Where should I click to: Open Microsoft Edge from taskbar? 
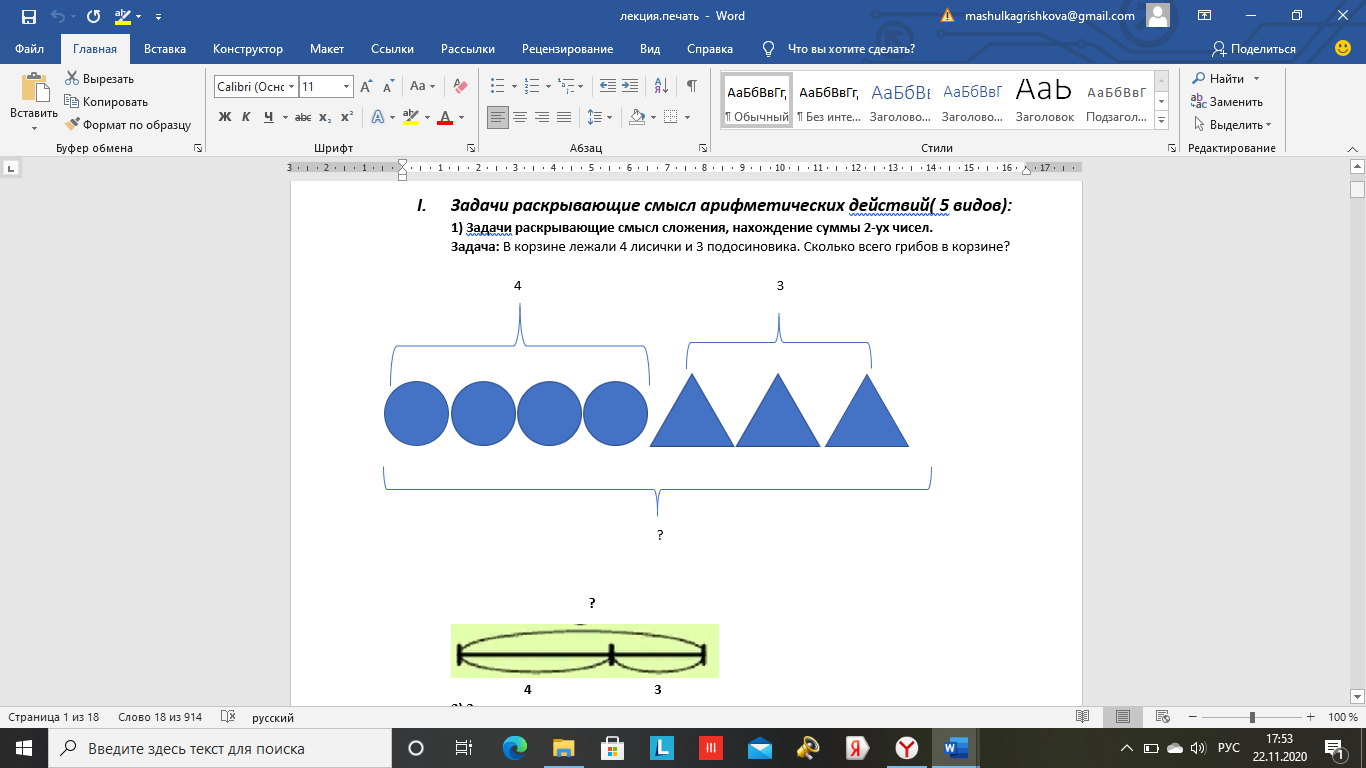pyautogui.click(x=514, y=748)
